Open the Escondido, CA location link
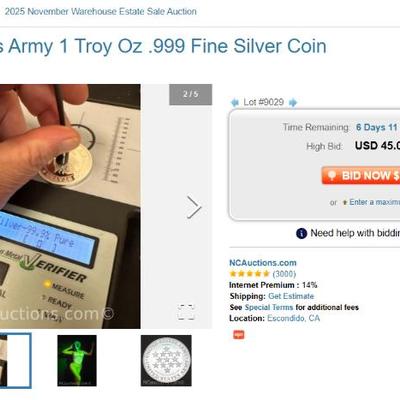This screenshot has width=400, height=400. tap(293, 318)
